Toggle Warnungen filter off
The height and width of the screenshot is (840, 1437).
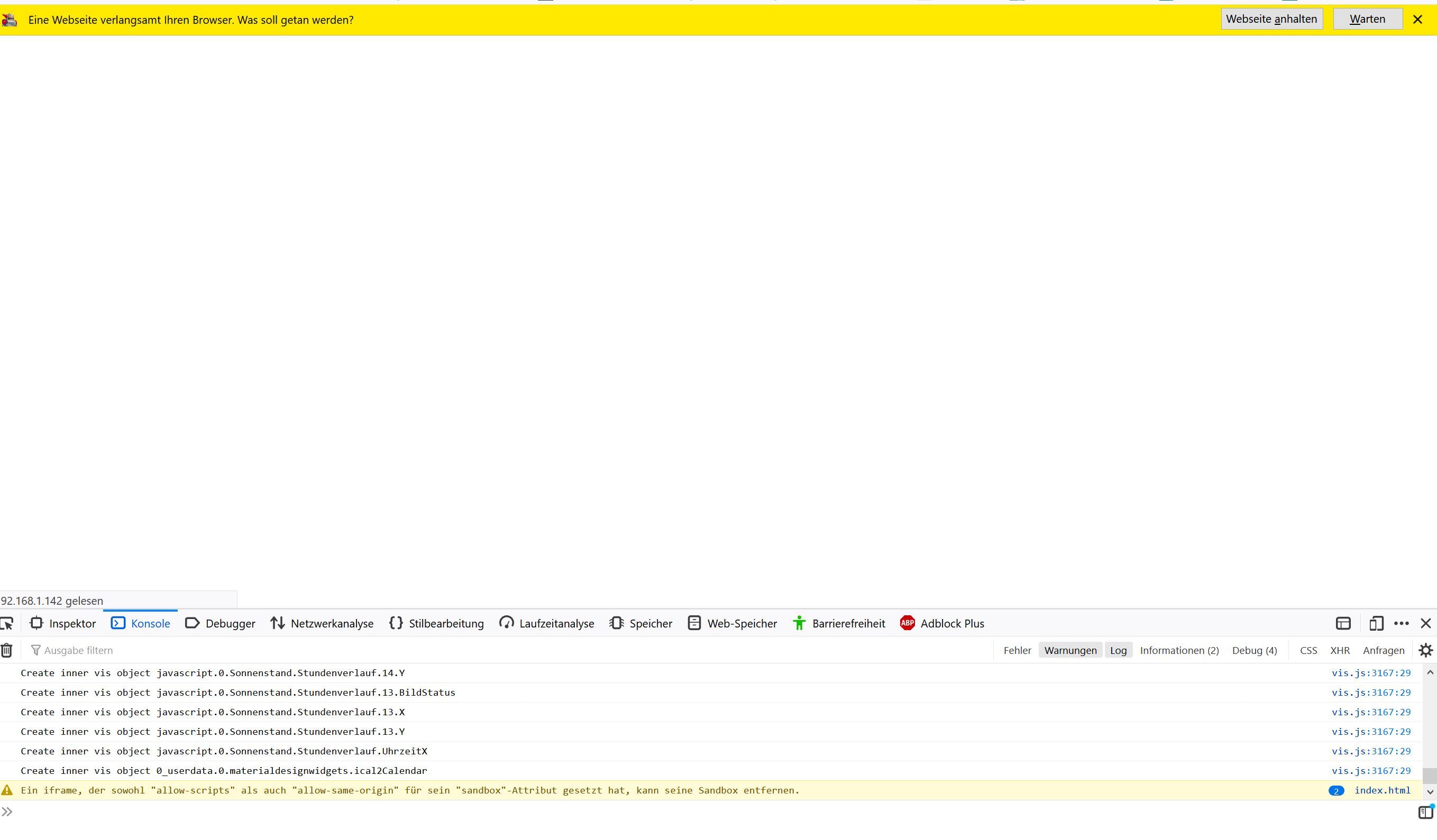(x=1070, y=650)
